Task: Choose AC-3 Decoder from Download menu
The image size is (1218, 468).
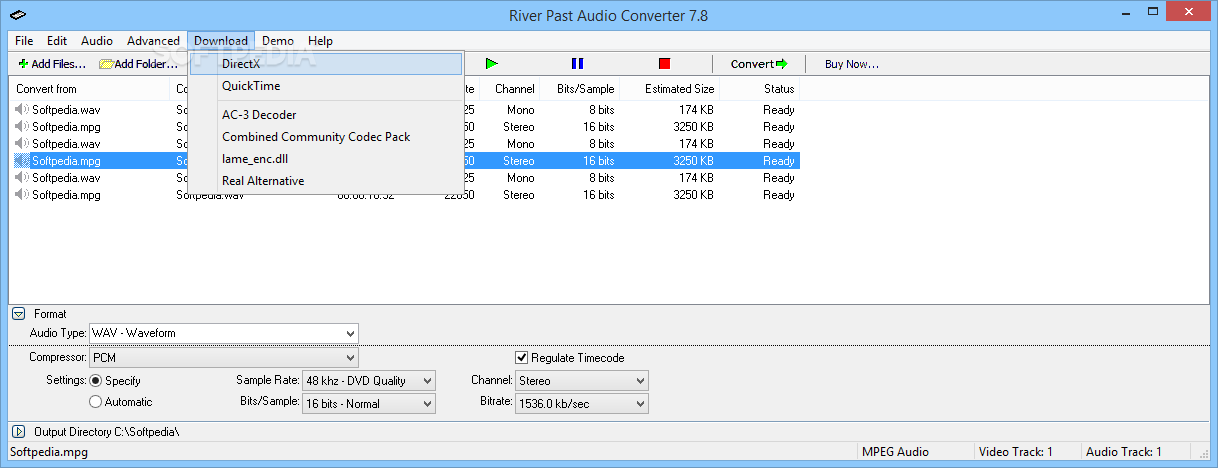Action: click(326, 115)
